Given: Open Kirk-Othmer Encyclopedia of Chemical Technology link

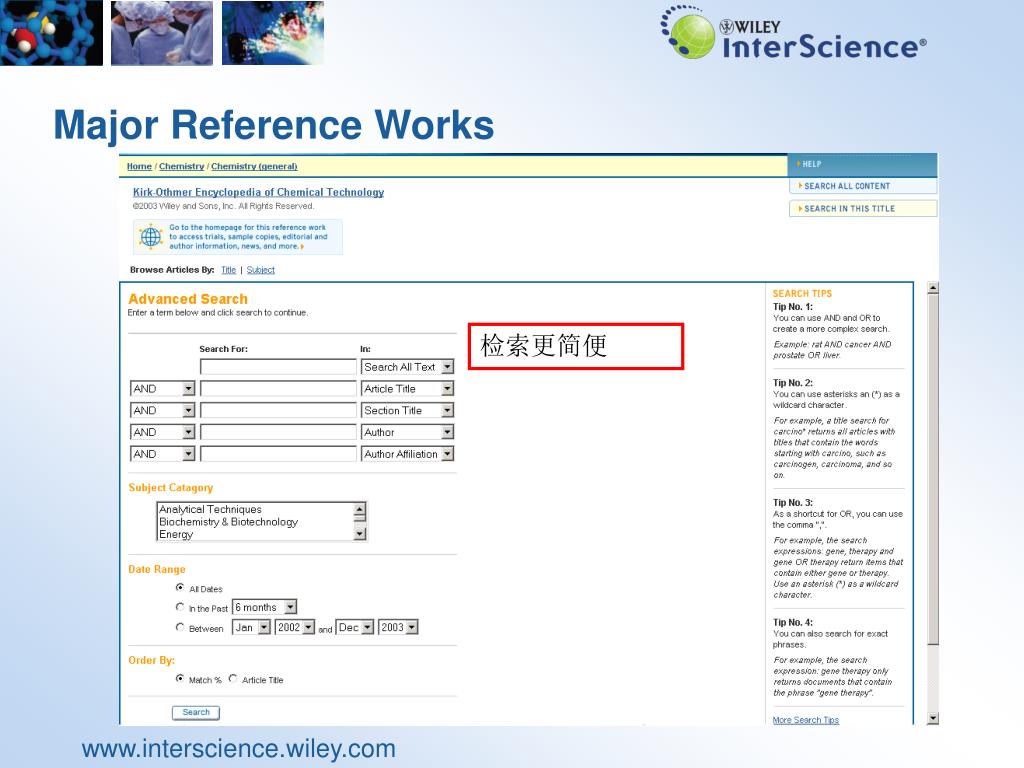Looking at the screenshot, I should pyautogui.click(x=259, y=192).
